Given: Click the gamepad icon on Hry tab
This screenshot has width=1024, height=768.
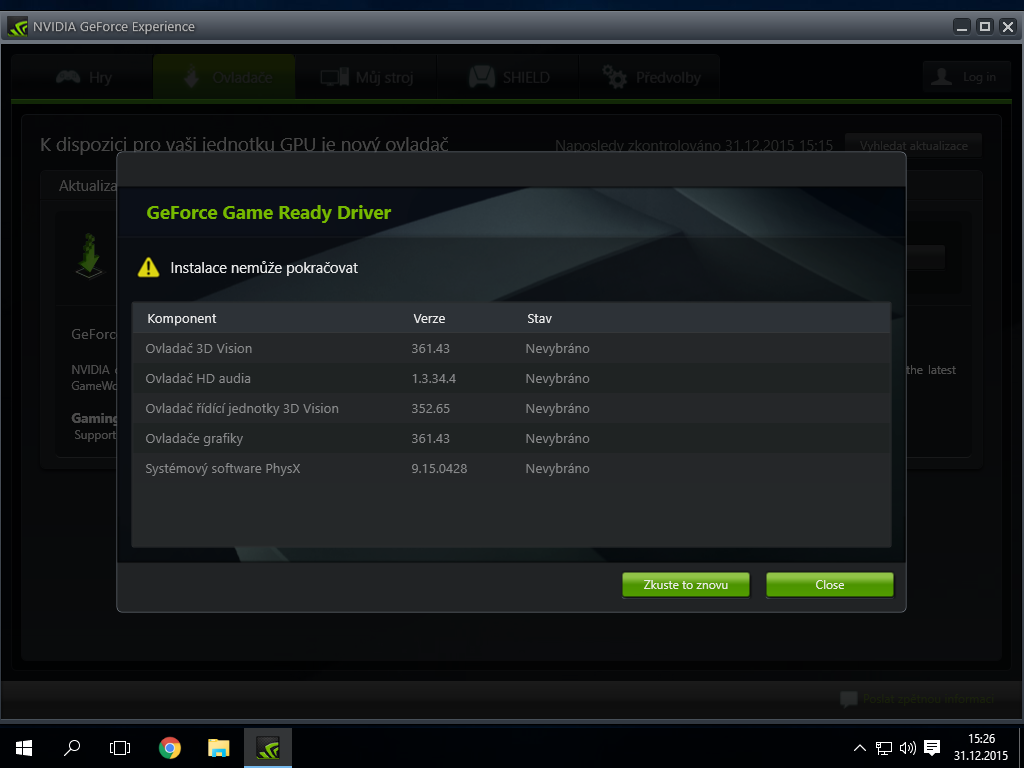Looking at the screenshot, I should (x=68, y=77).
